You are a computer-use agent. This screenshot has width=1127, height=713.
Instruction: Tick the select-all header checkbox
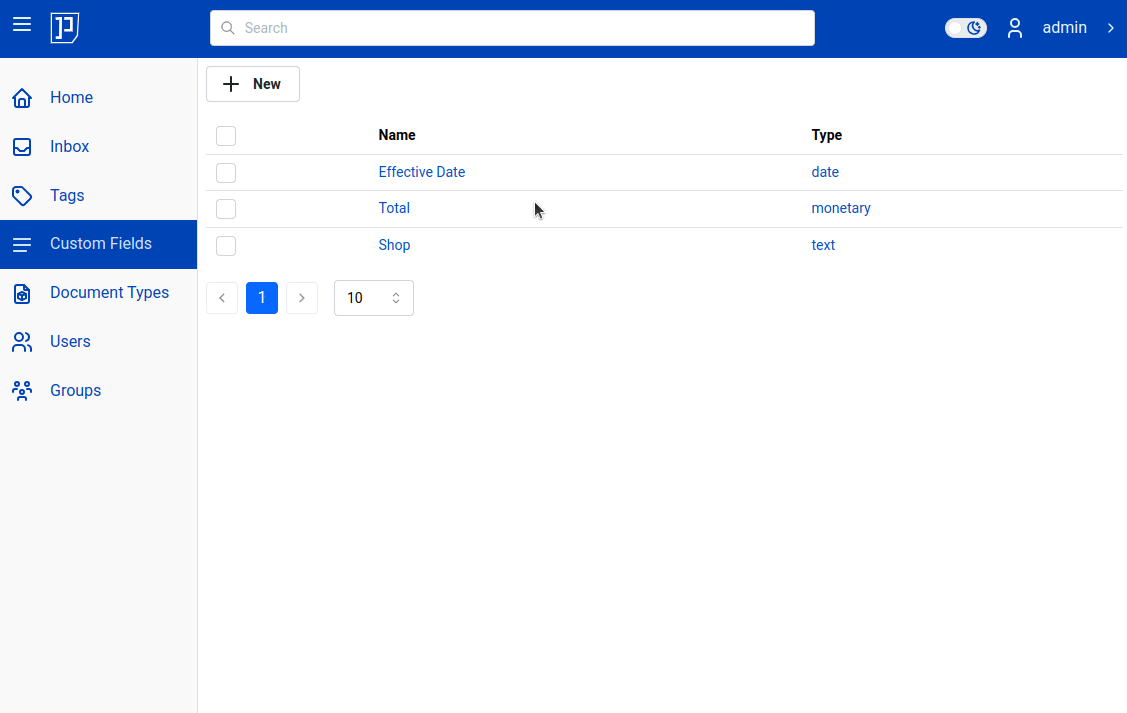(226, 136)
